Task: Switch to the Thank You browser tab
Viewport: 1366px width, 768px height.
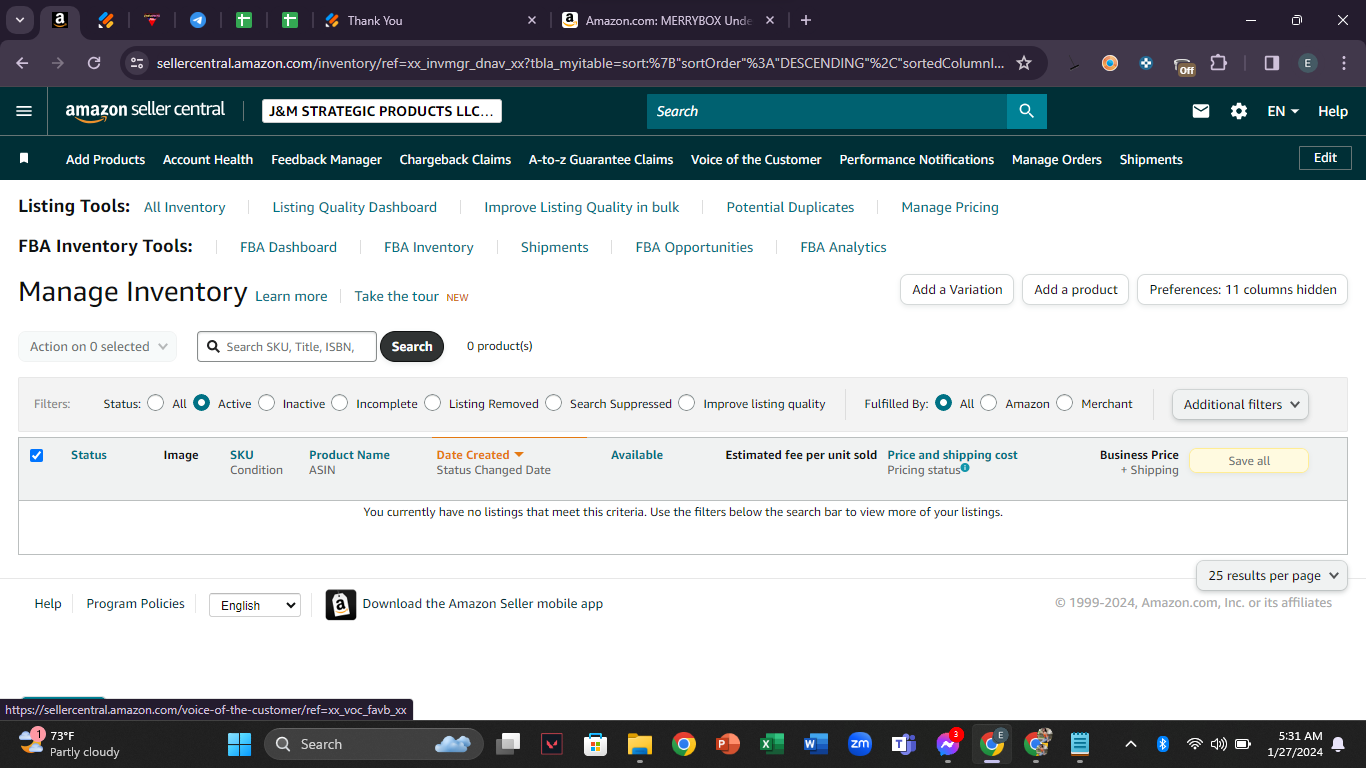Action: [430, 20]
